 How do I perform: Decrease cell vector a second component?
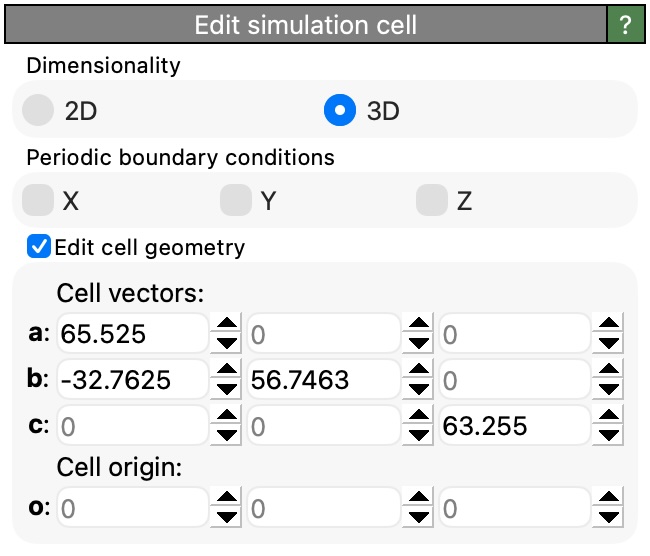click(x=420, y=342)
